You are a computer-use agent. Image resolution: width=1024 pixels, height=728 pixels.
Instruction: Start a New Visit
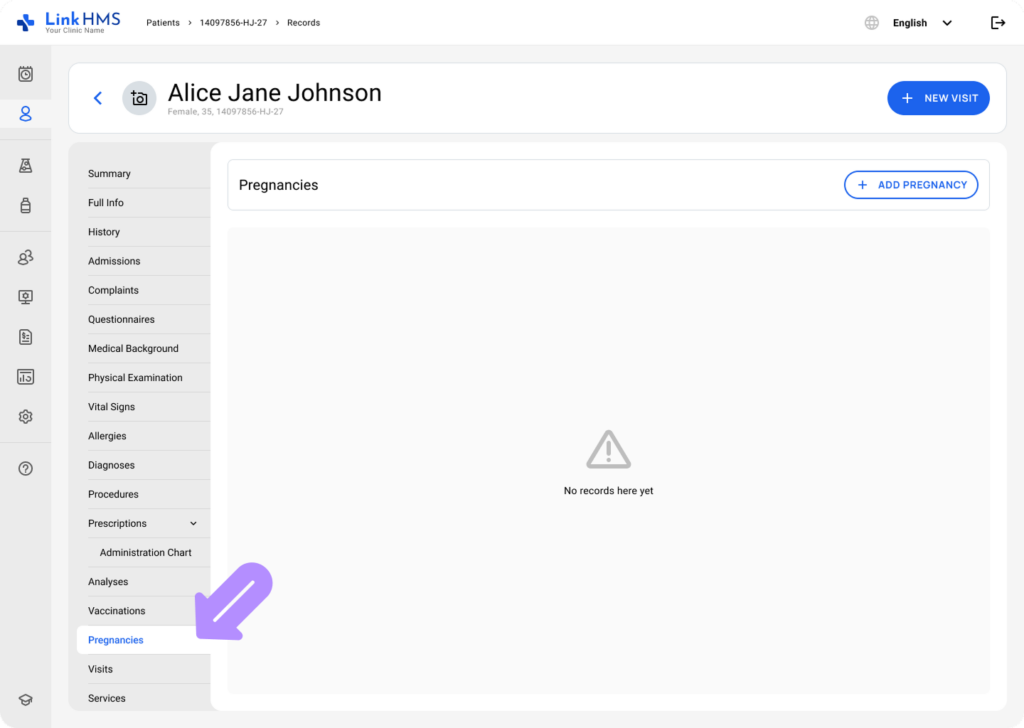(938, 98)
